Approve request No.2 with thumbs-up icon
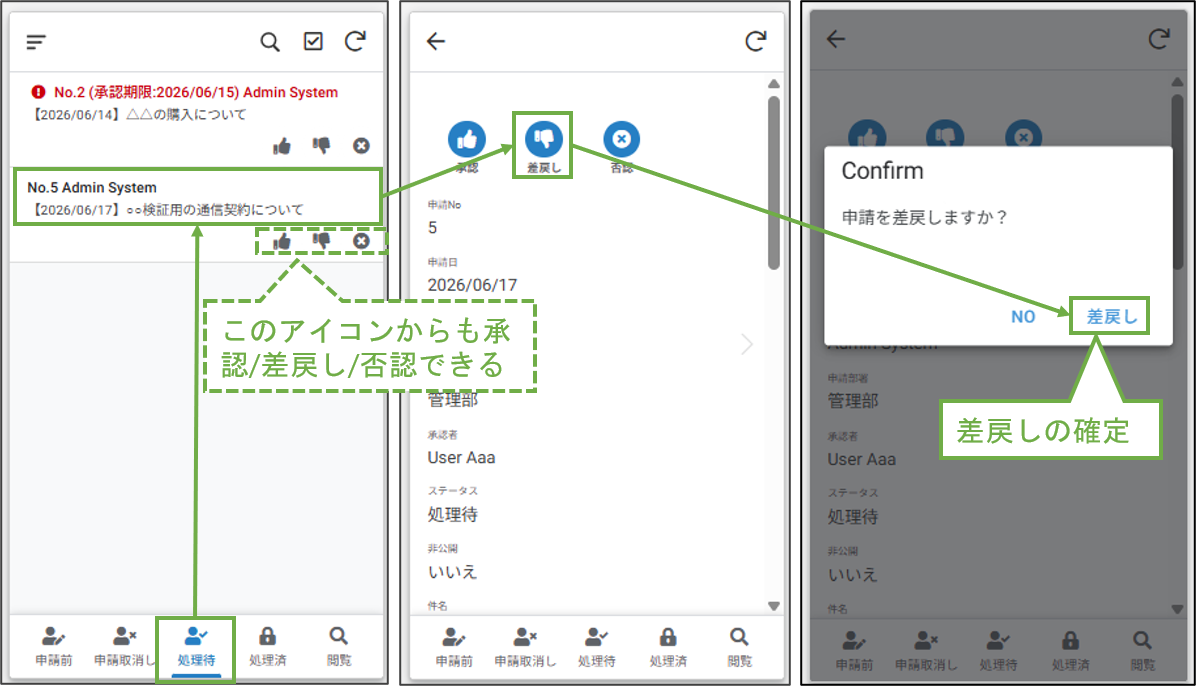Viewport: 1196px width, 686px height. (282, 145)
